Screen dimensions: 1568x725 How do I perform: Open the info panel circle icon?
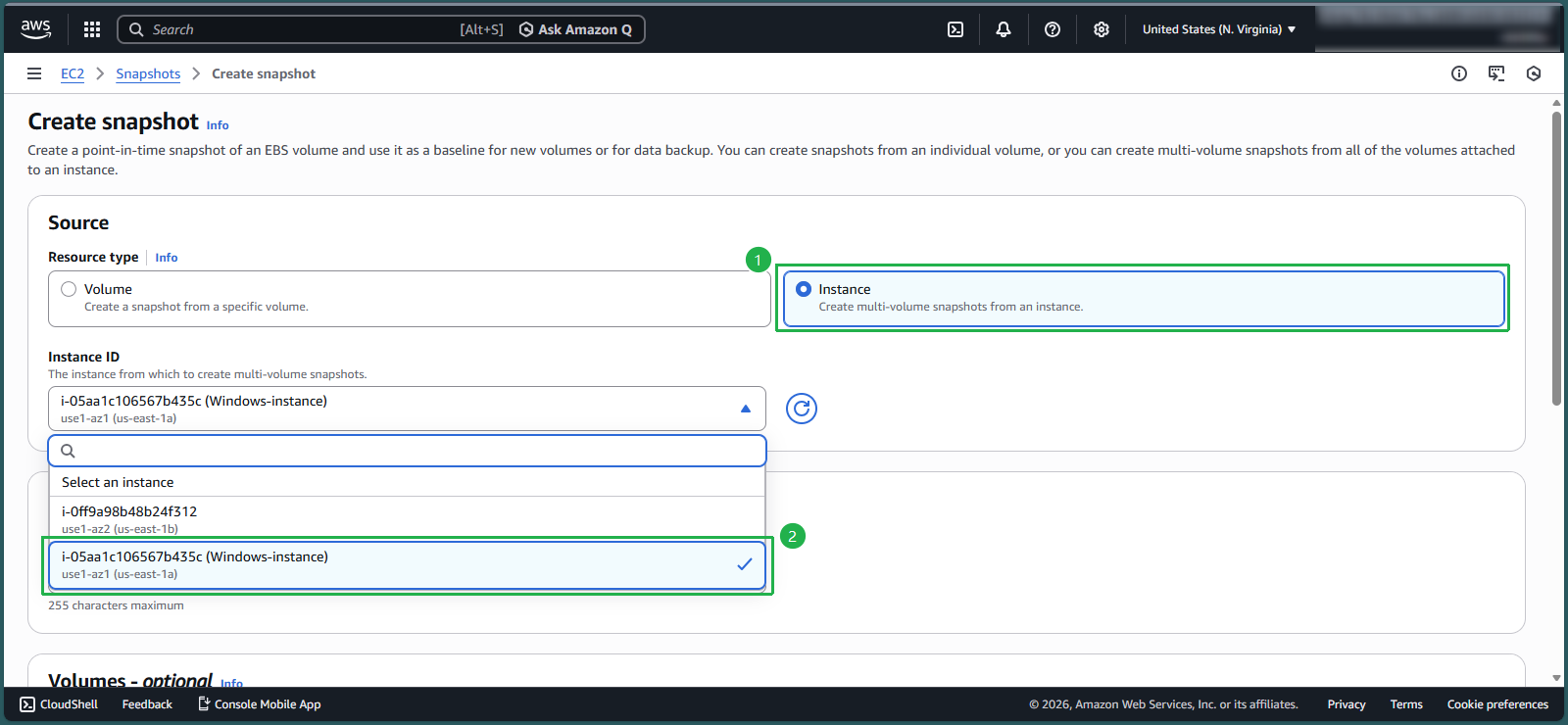click(x=1459, y=73)
